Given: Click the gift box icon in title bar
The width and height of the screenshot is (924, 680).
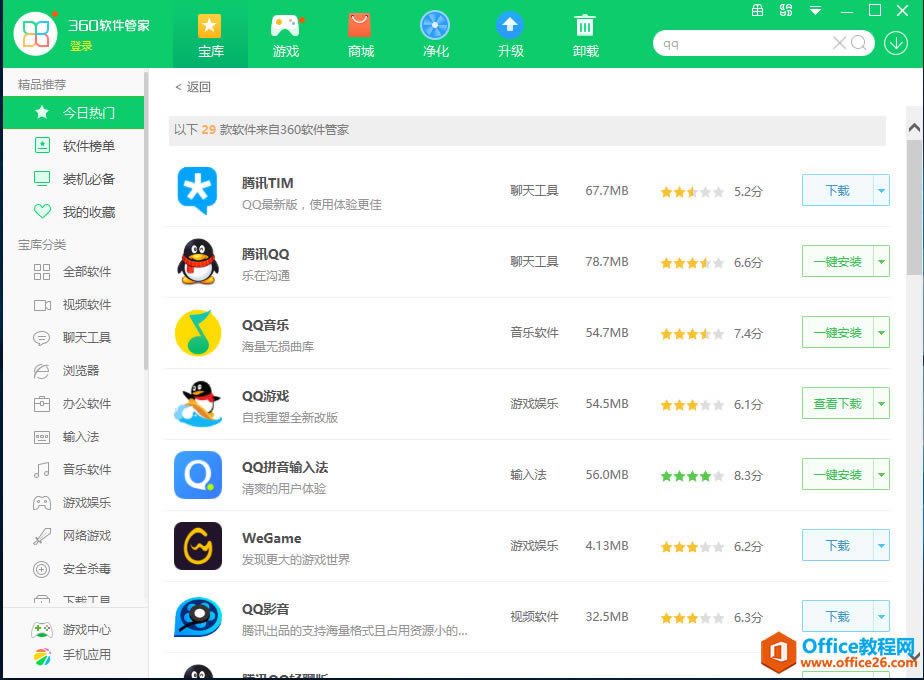Looking at the screenshot, I should [758, 10].
